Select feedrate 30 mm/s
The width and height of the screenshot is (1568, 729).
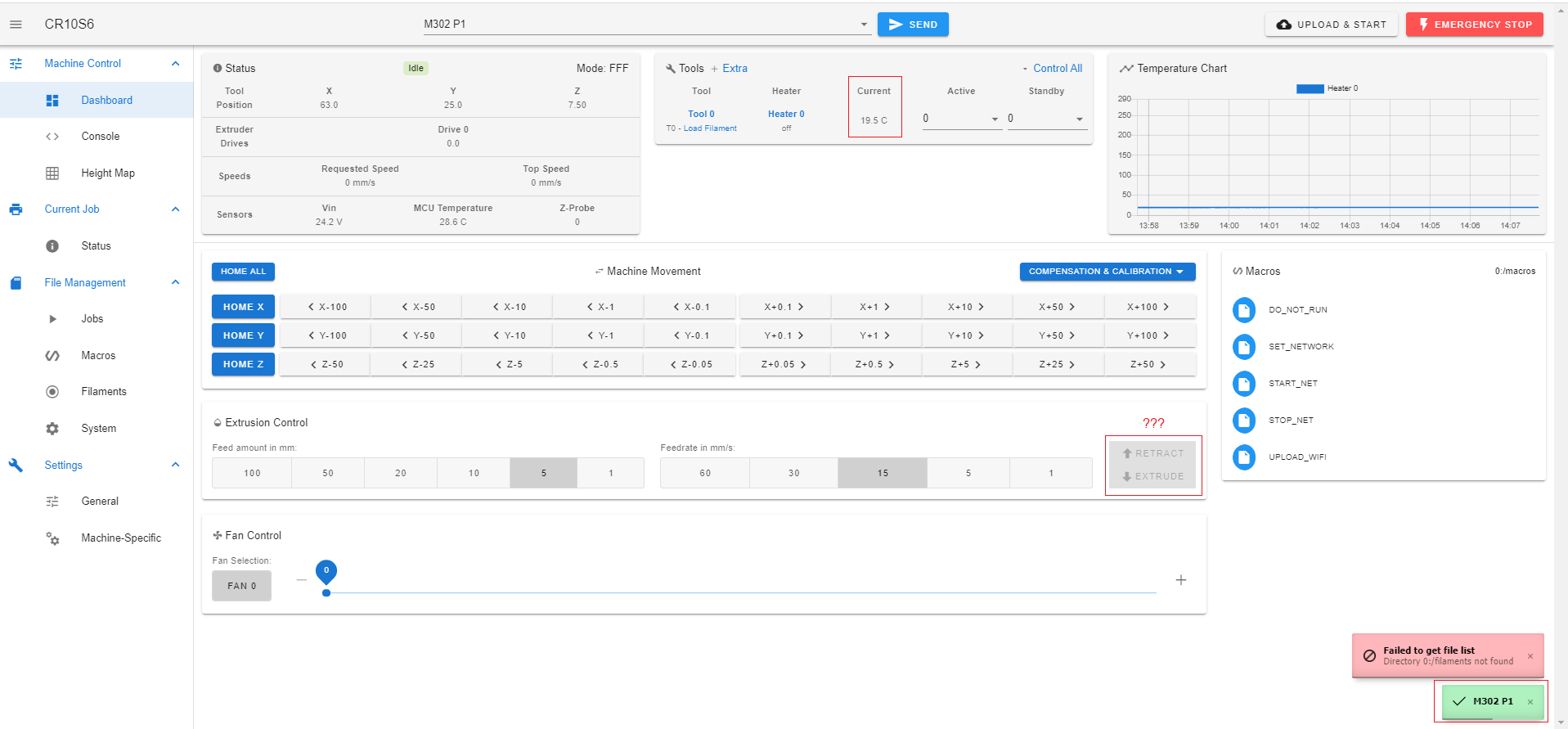(793, 473)
